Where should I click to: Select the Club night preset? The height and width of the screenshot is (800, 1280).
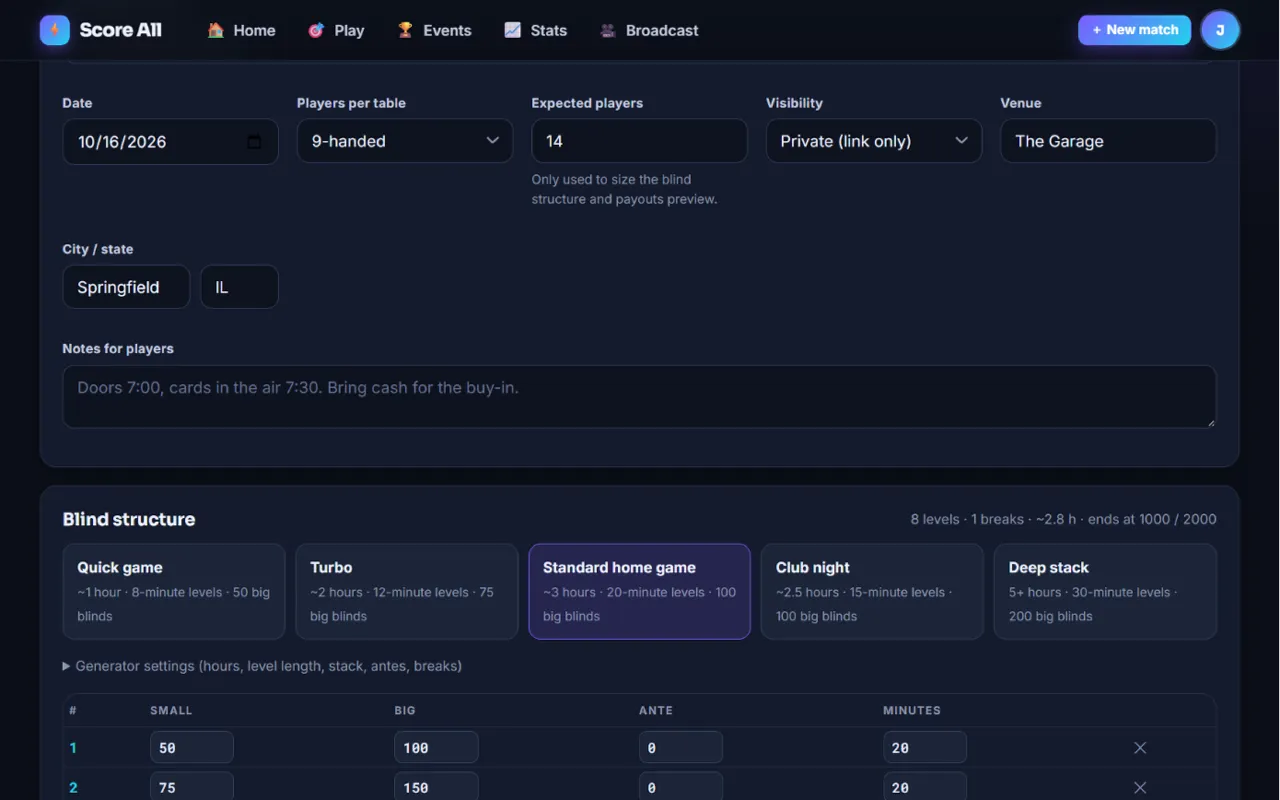click(873, 591)
